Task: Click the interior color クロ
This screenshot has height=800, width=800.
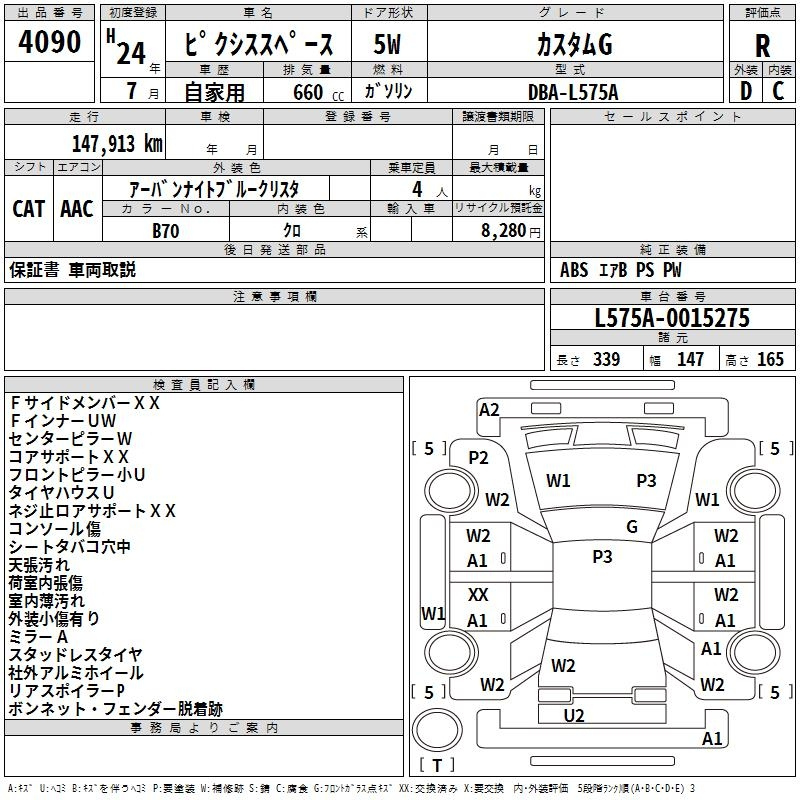Action: point(292,231)
